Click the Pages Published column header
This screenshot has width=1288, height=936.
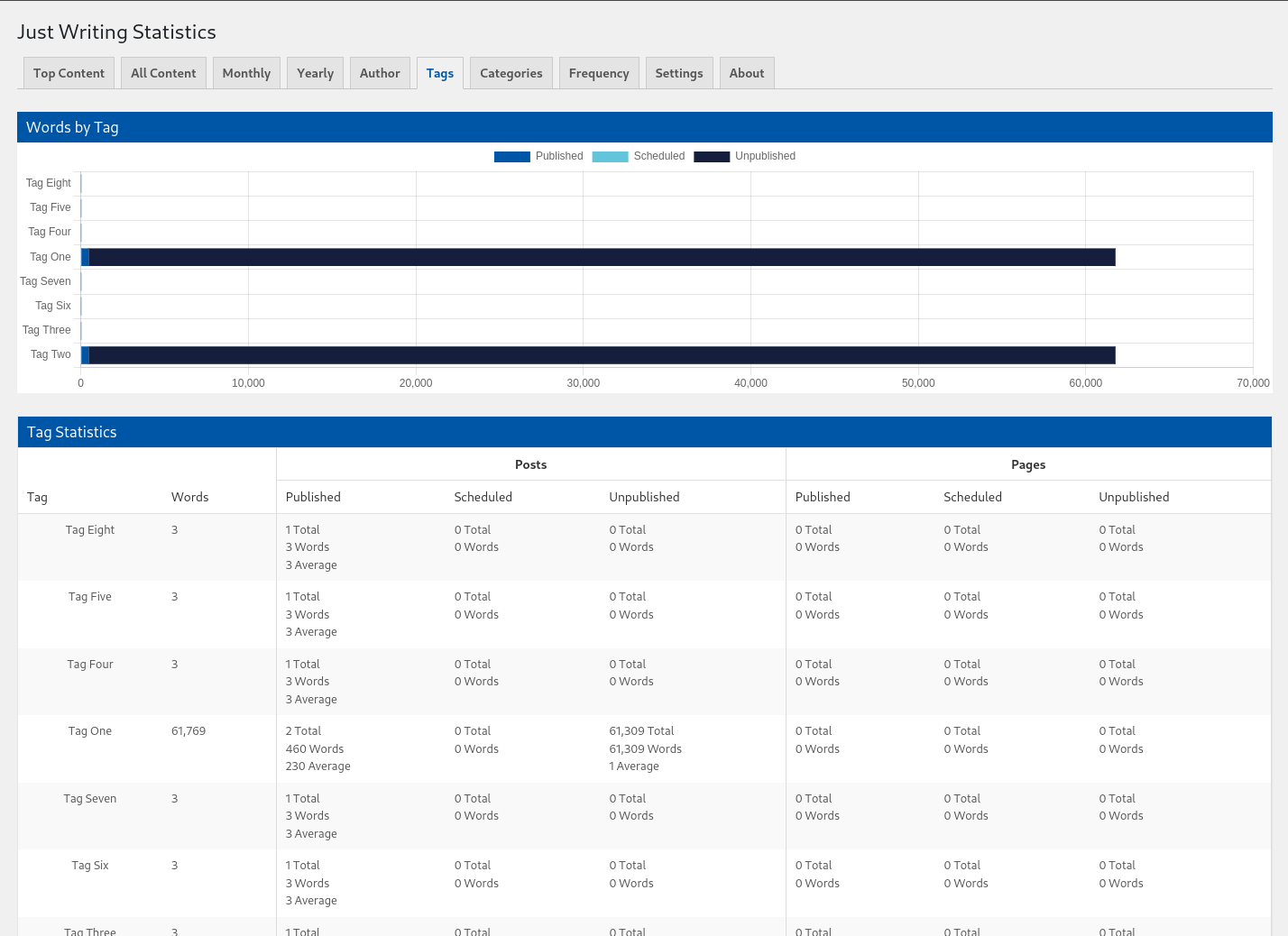pyautogui.click(x=823, y=497)
